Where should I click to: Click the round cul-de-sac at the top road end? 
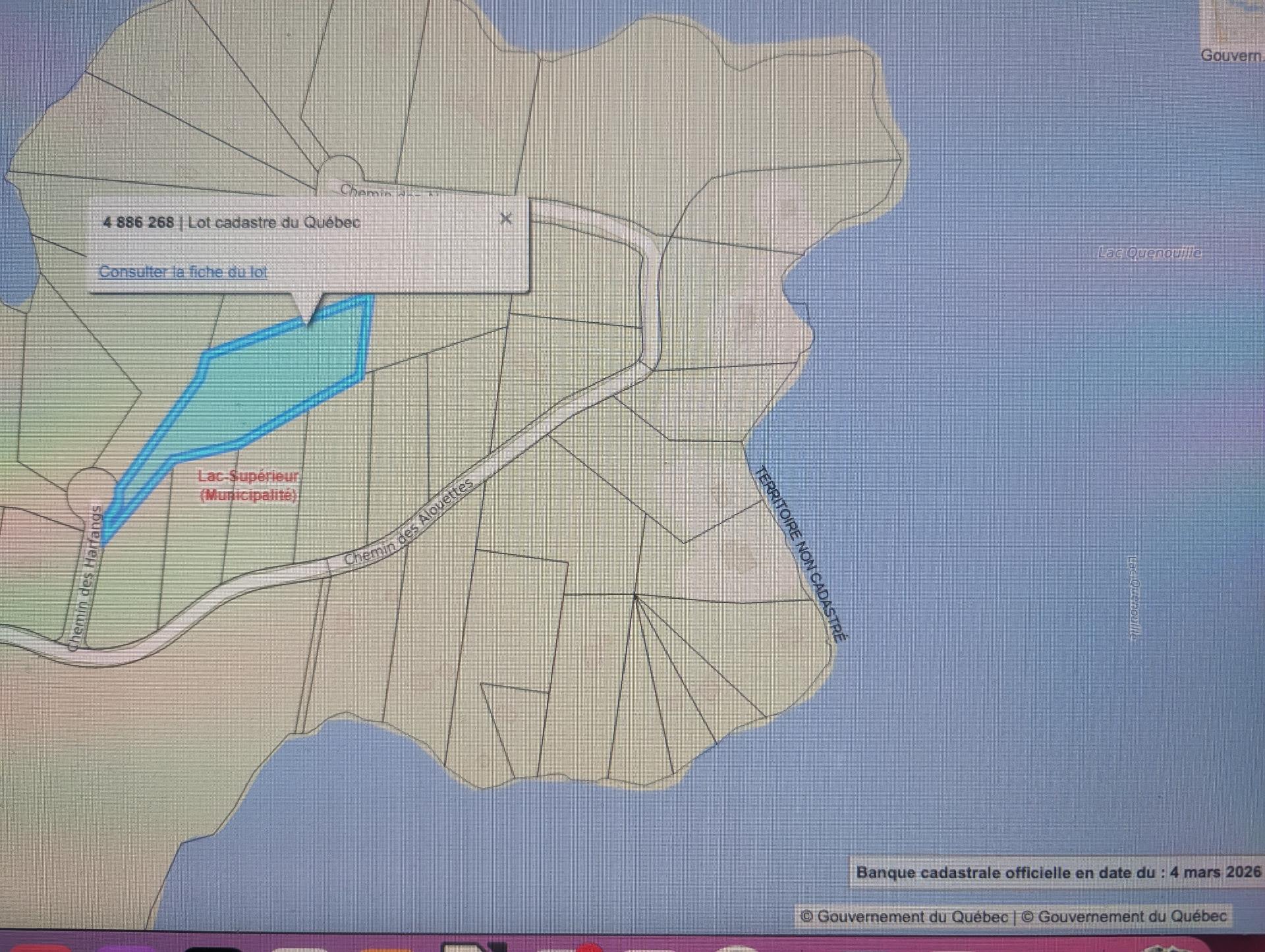tap(340, 171)
